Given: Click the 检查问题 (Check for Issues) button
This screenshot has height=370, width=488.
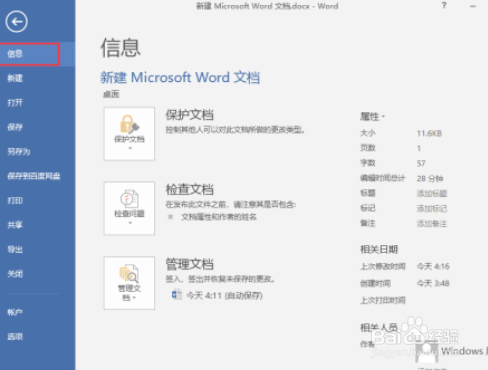Looking at the screenshot, I should [129, 208].
